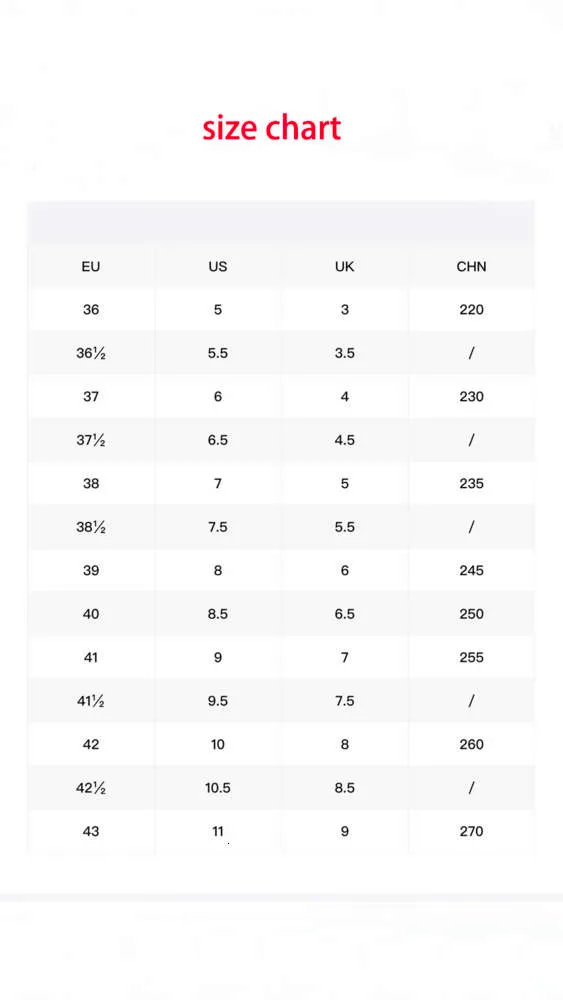Click the red size chart title
The width and height of the screenshot is (563, 1000).
272,128
